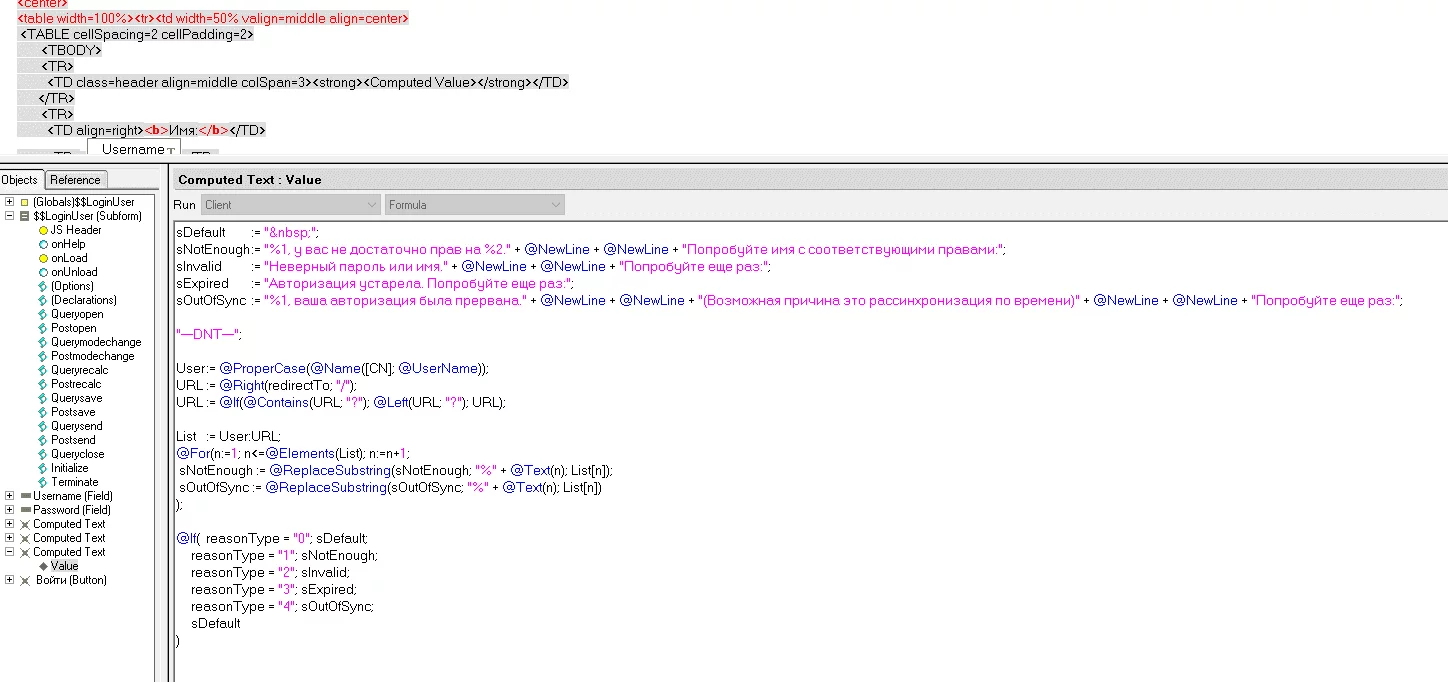Viewport: 1448px width, 682px height.
Task: Click the onLoad event circle icon
Action: 43,258
